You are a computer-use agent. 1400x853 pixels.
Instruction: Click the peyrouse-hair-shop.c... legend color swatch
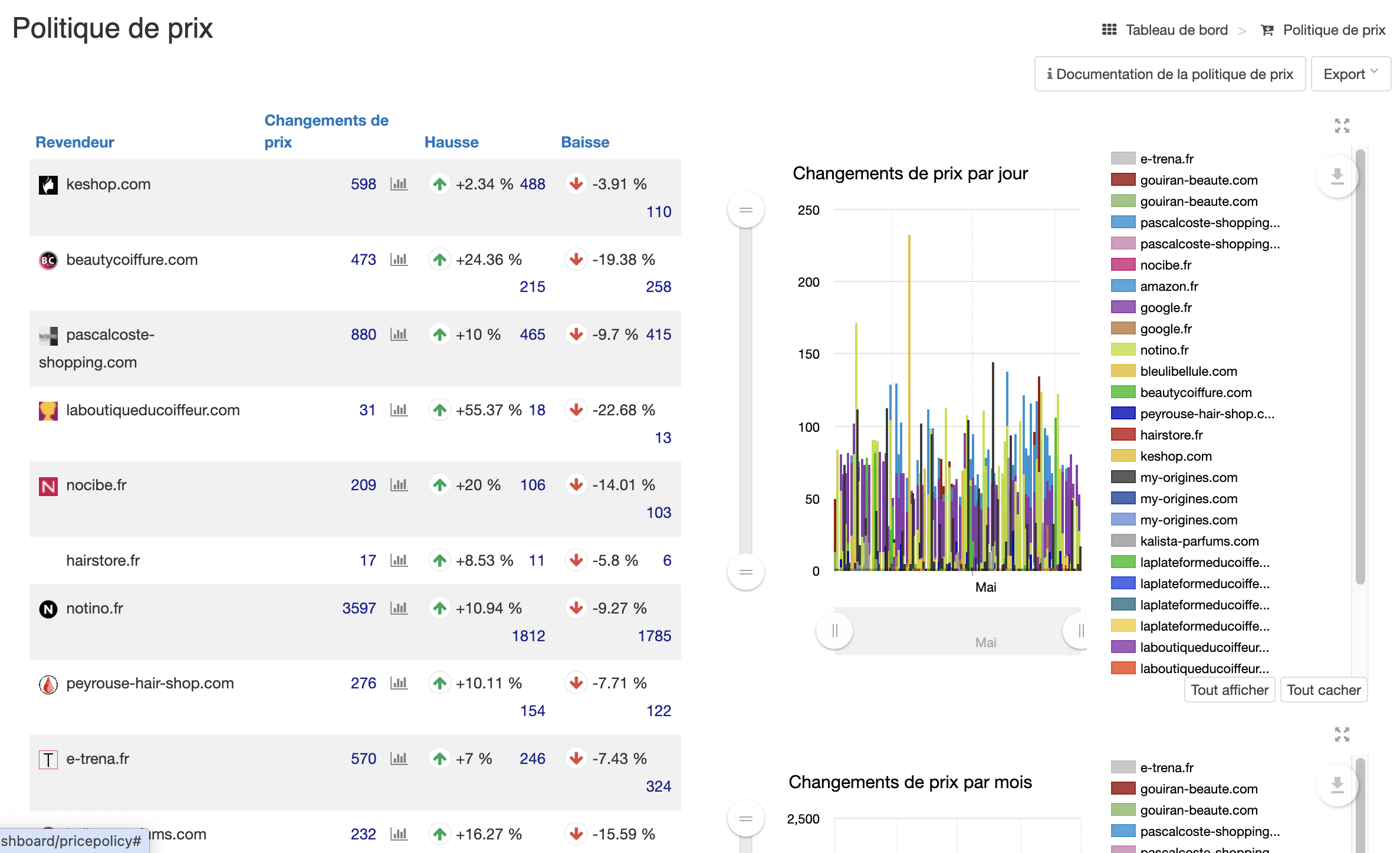[x=1123, y=414]
